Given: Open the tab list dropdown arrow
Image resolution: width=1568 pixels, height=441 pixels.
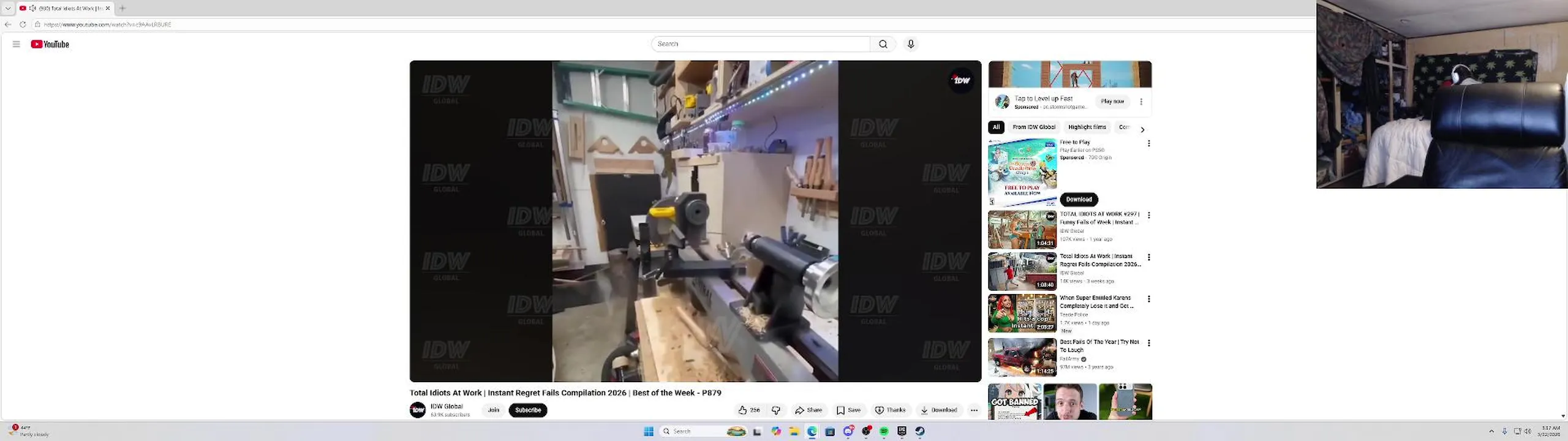Looking at the screenshot, I should [8, 8].
